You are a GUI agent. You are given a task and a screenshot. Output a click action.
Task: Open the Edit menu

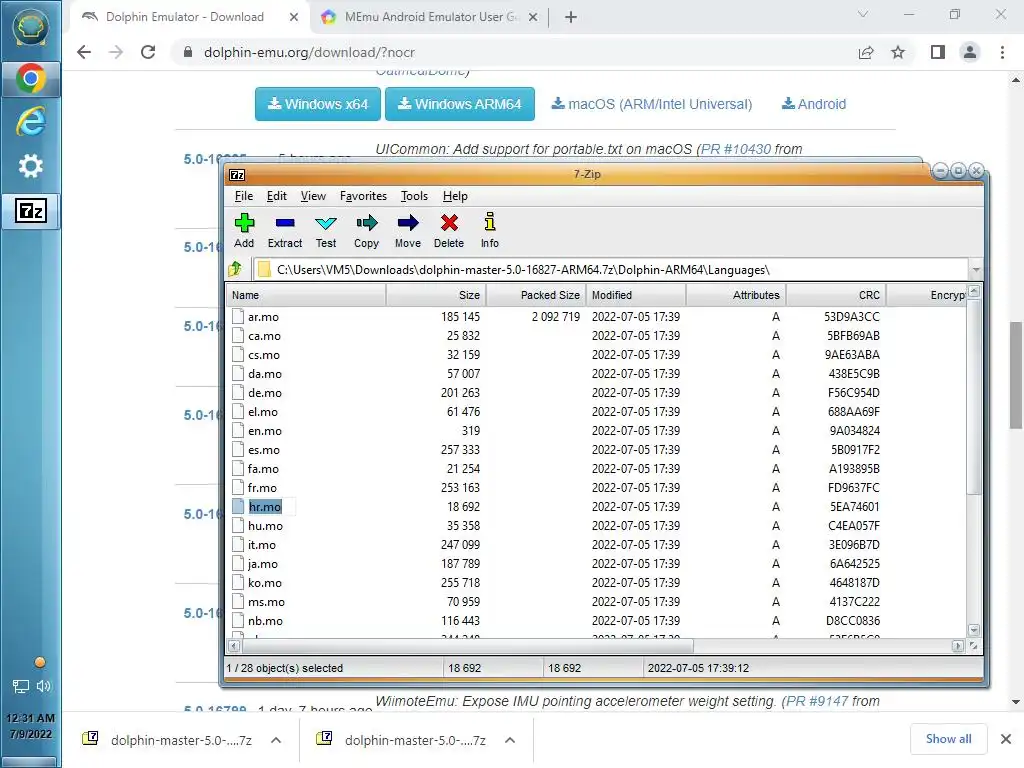276,196
